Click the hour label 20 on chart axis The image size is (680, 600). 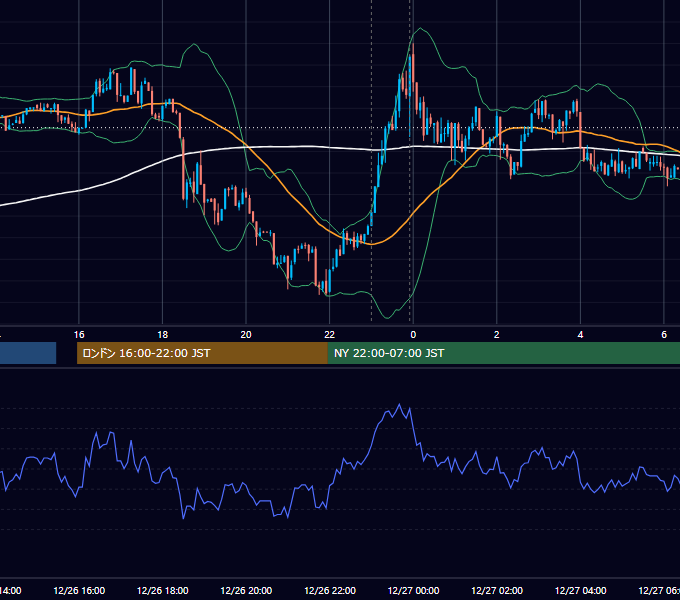point(246,334)
